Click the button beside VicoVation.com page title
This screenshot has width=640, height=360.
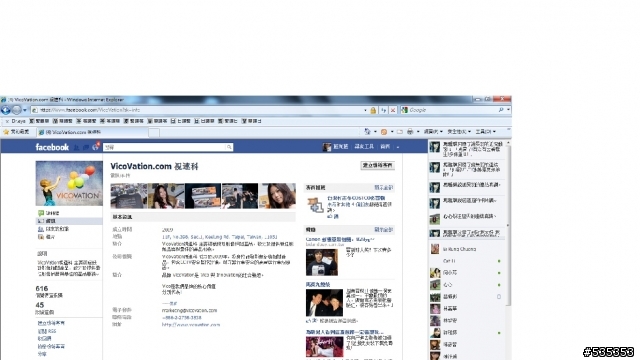378,165
